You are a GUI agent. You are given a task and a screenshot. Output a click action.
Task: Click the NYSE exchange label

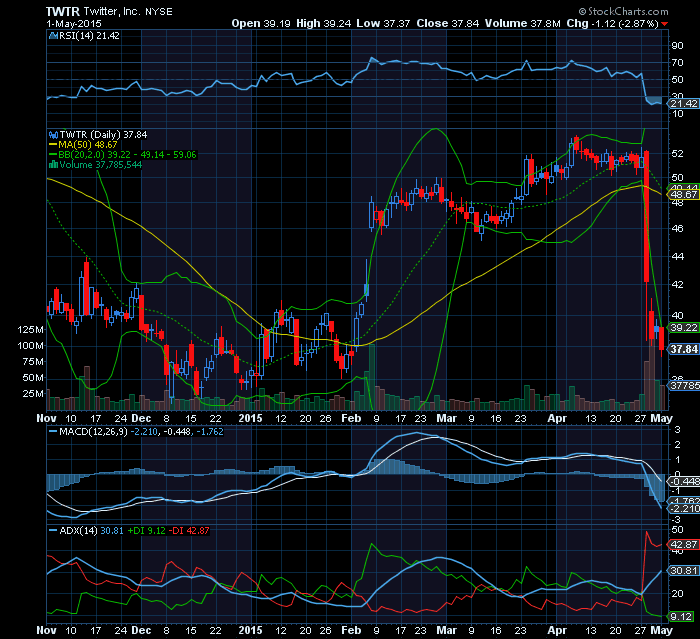point(158,12)
